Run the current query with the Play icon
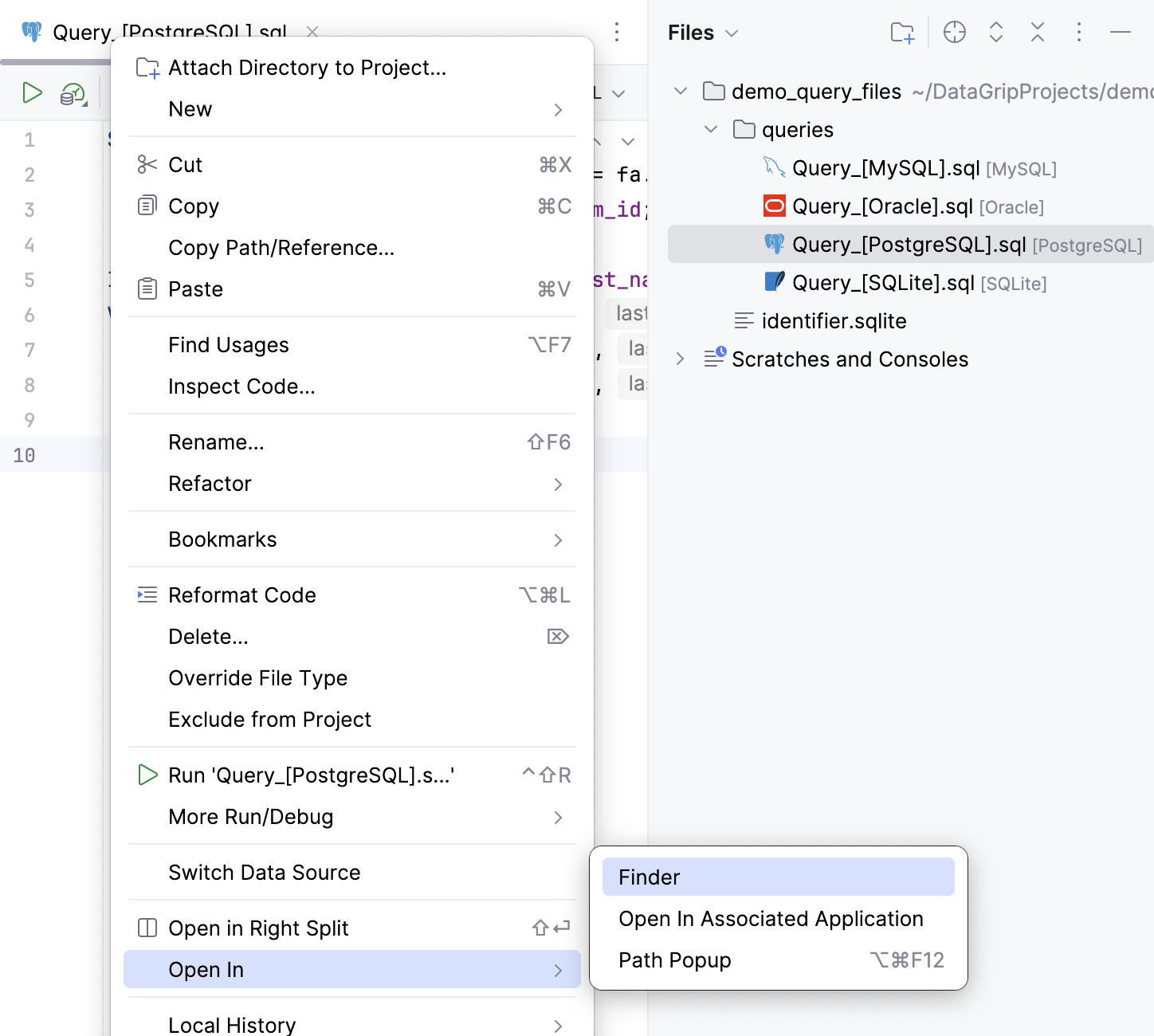The height and width of the screenshot is (1036, 1154). (33, 92)
